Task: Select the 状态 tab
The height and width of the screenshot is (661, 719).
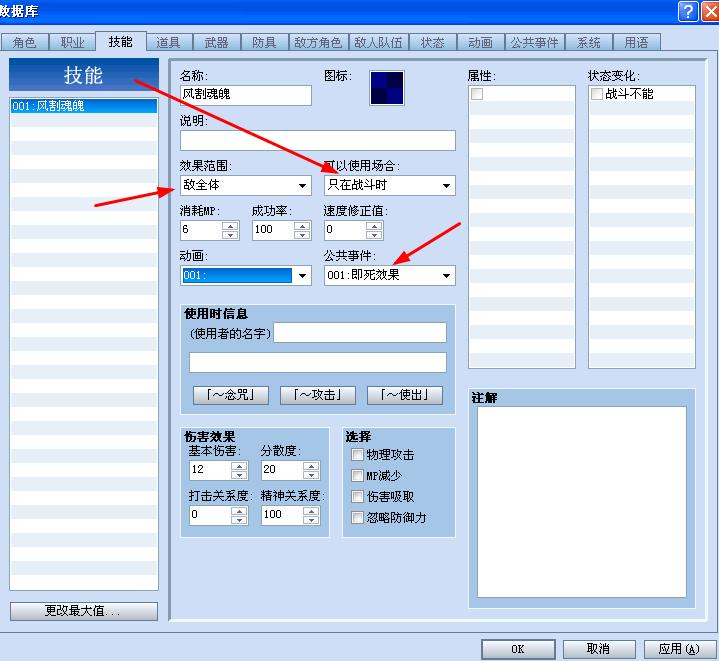Action: point(433,43)
